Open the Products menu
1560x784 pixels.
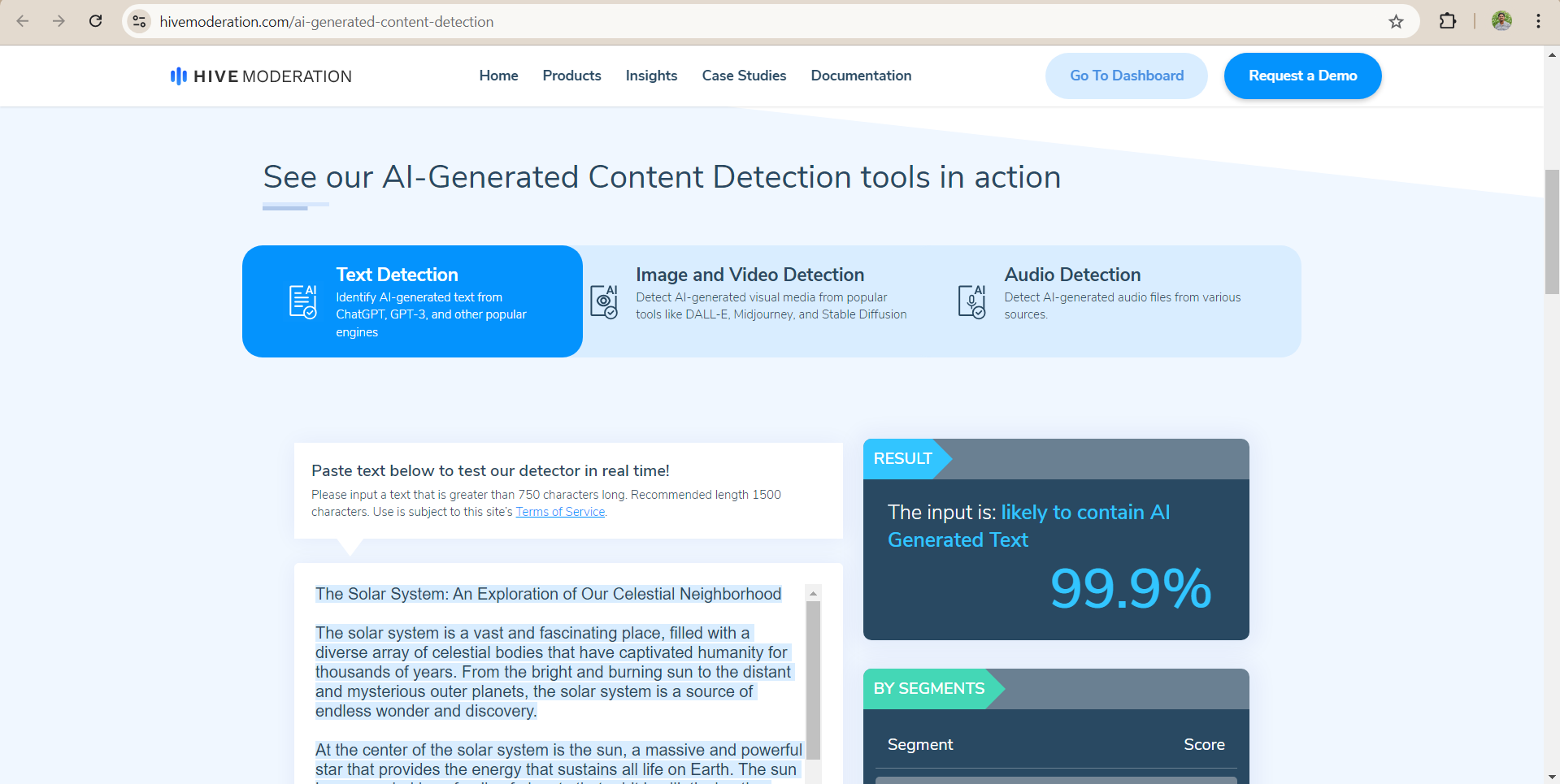(571, 76)
